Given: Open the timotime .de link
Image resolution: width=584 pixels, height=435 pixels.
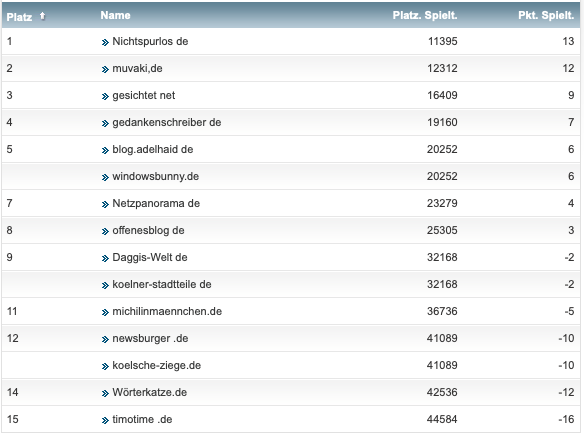Looking at the screenshot, I should point(142,419).
